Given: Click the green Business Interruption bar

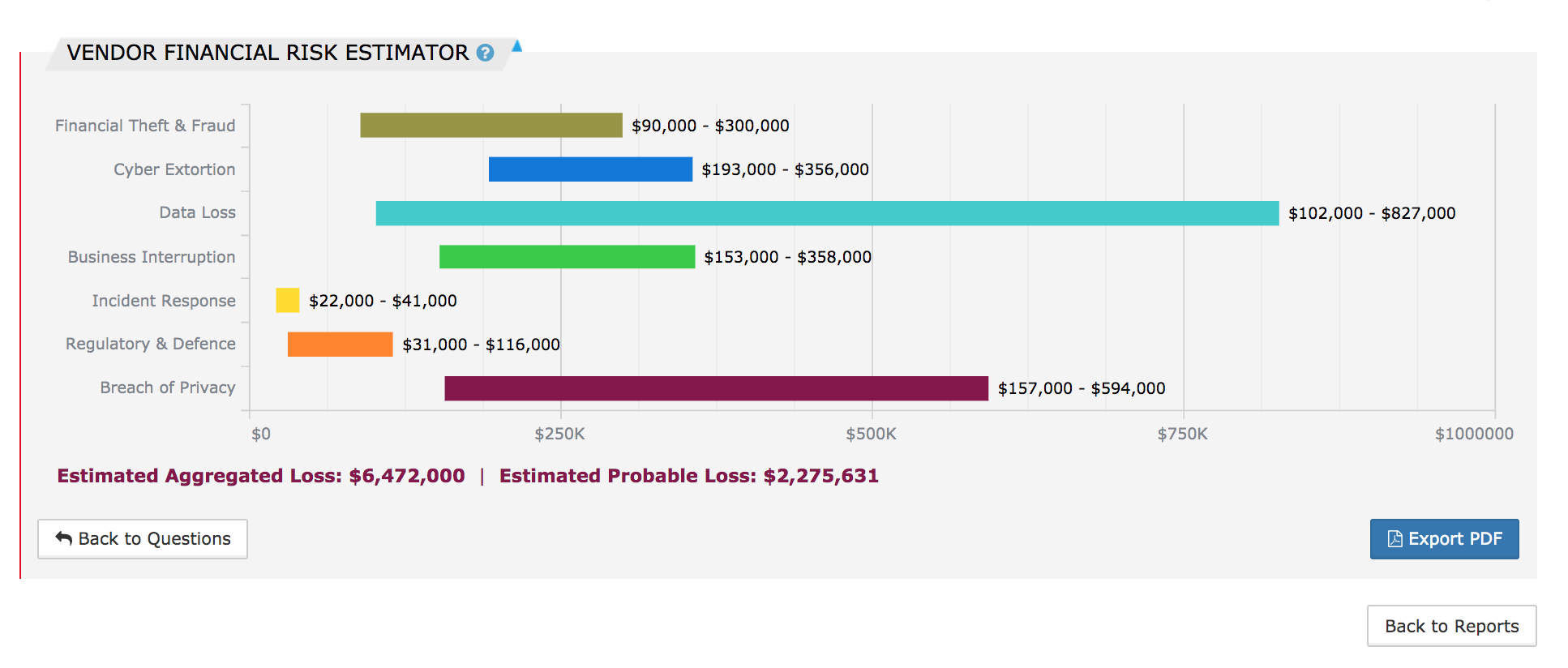Looking at the screenshot, I should point(567,257).
